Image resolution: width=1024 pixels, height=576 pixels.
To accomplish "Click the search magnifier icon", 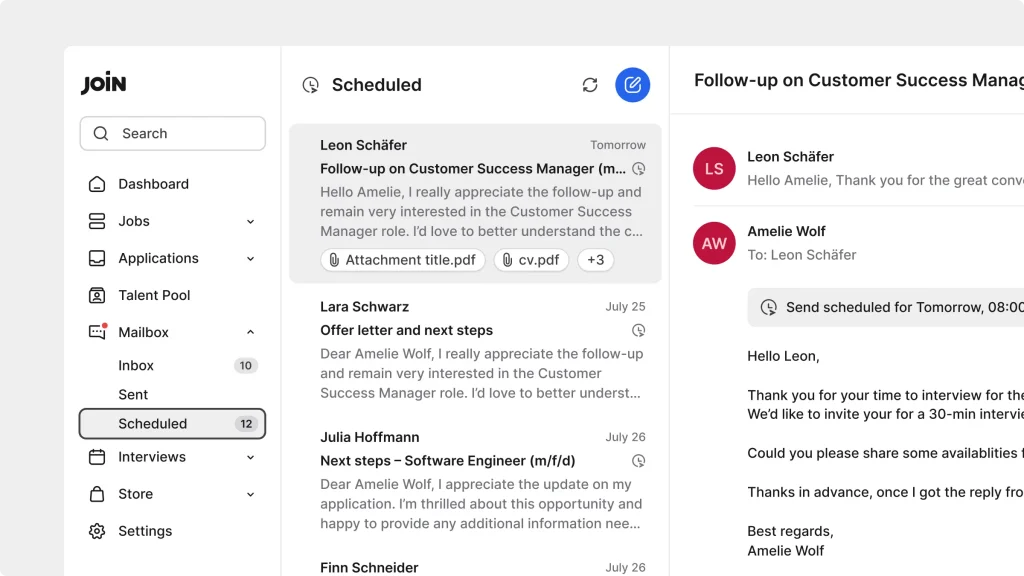I will [101, 133].
